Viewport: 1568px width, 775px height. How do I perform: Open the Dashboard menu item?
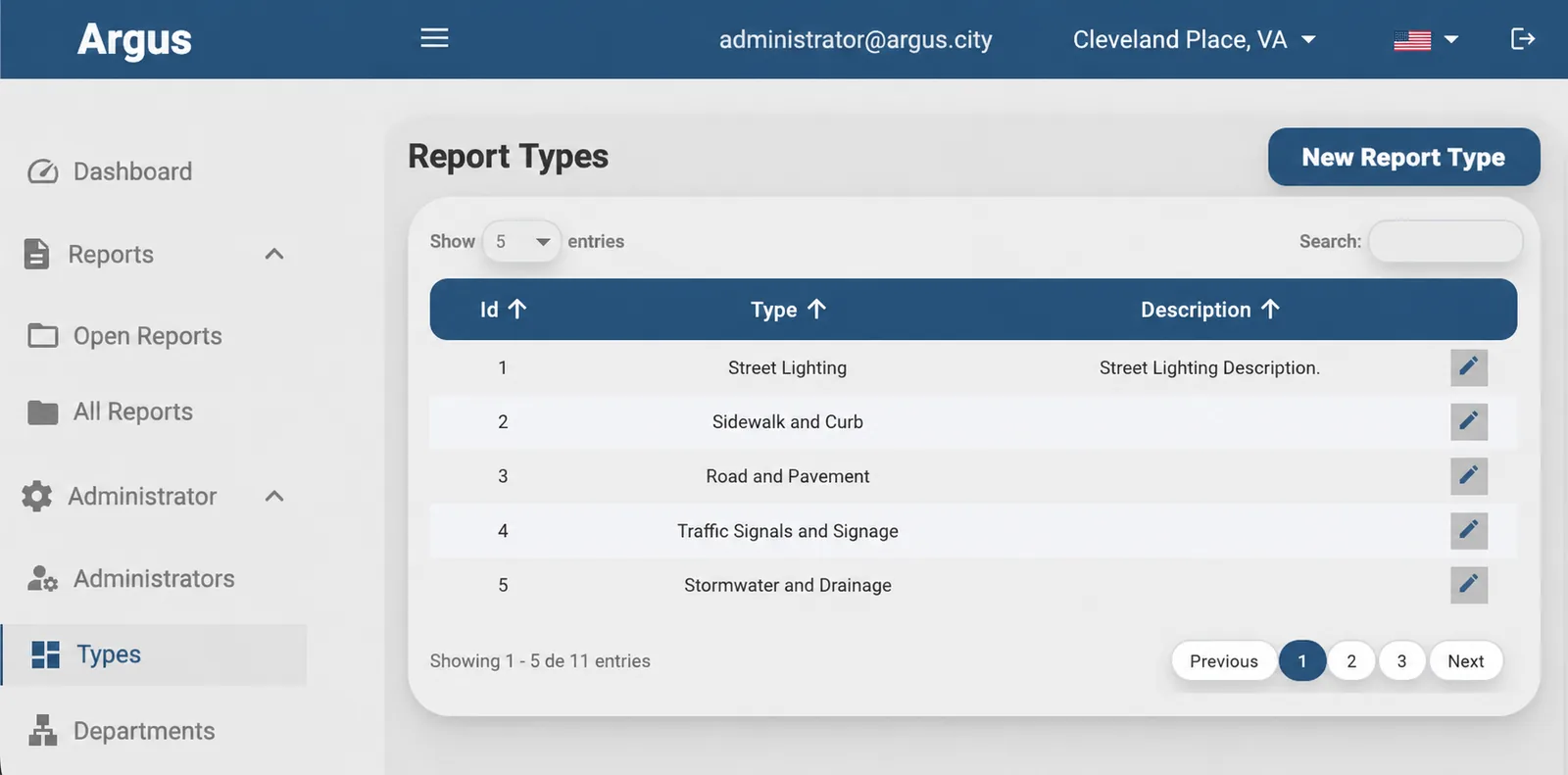point(132,171)
